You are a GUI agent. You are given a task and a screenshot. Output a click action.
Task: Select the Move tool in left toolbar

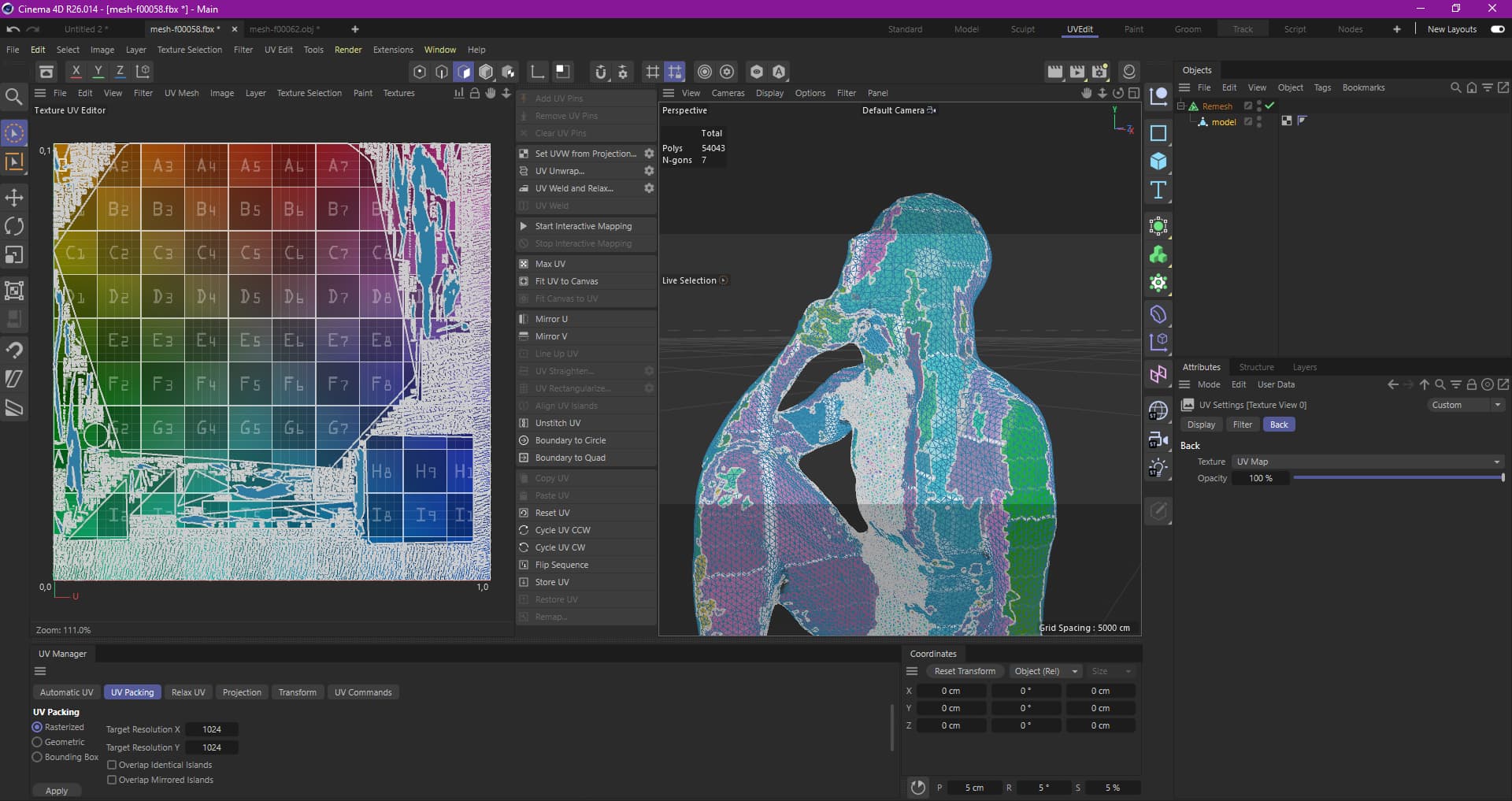coord(14,198)
